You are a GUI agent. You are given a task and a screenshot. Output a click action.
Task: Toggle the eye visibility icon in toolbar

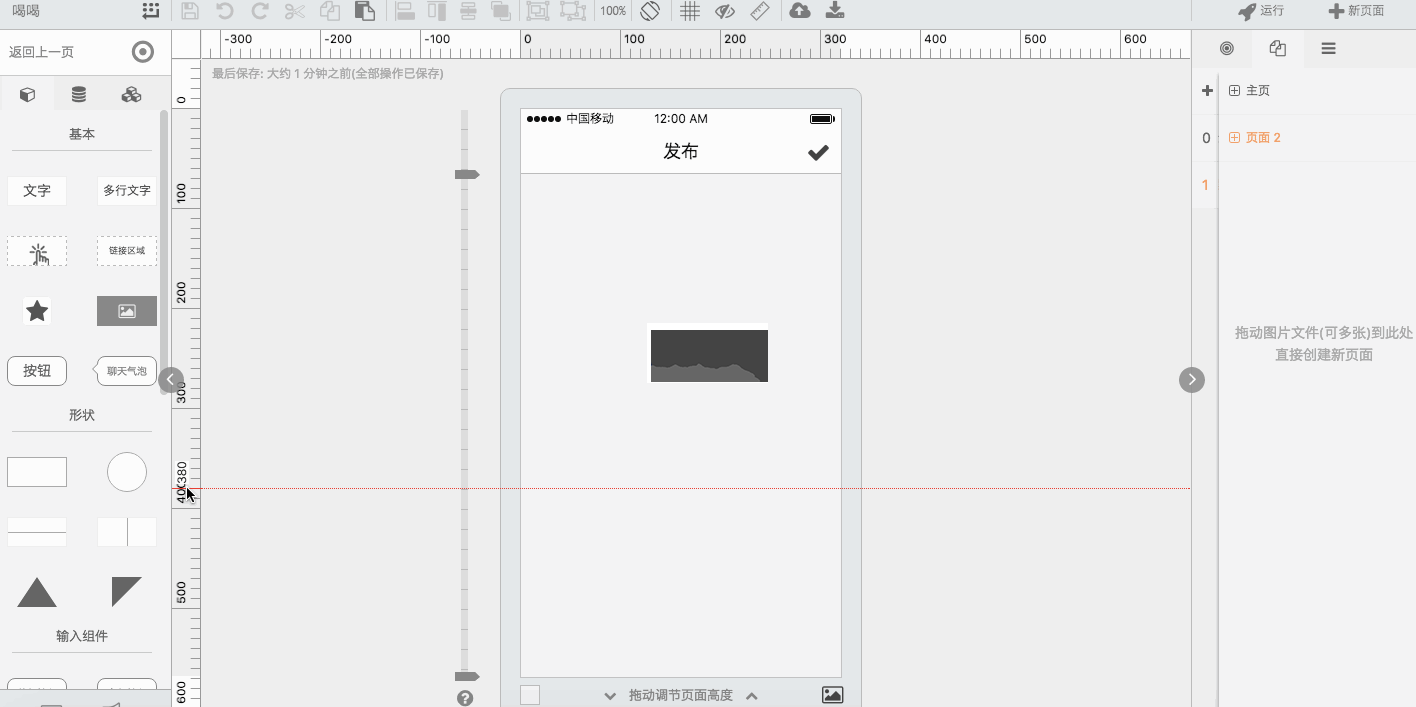coord(725,11)
